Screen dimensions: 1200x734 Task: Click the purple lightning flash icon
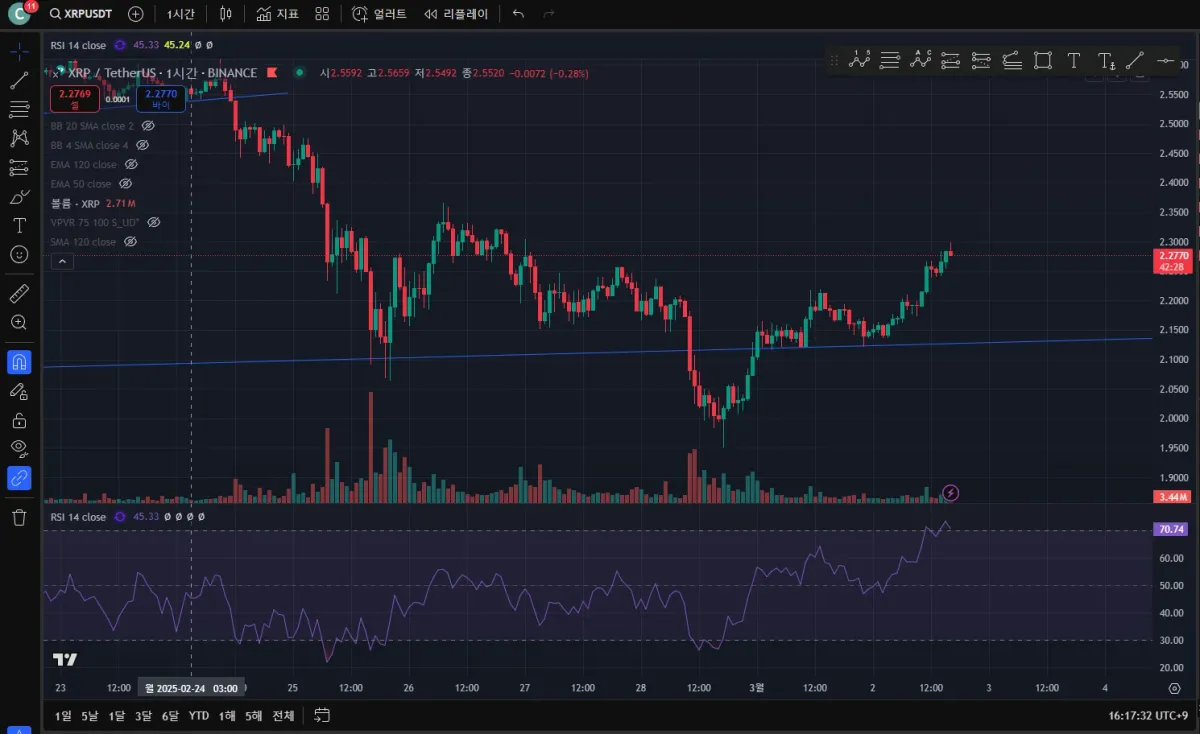[951, 492]
